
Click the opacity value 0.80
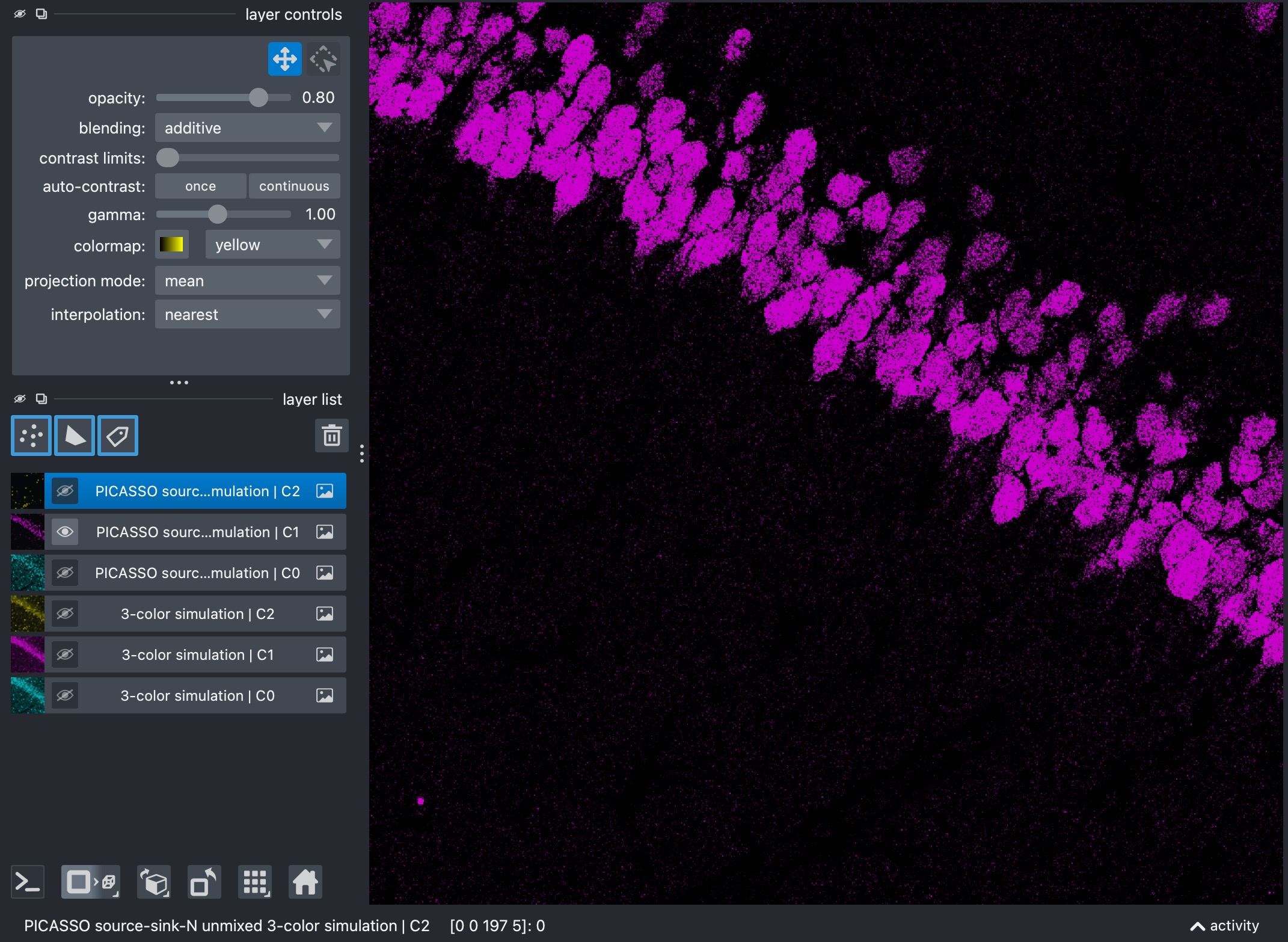[x=318, y=97]
